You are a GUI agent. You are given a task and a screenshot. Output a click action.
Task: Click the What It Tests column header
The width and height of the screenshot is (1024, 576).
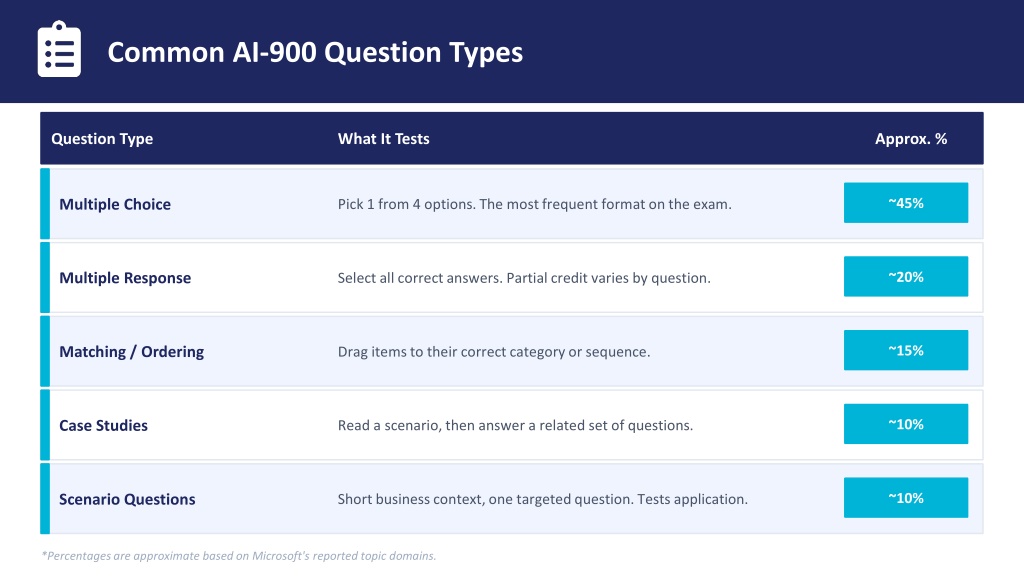(383, 138)
